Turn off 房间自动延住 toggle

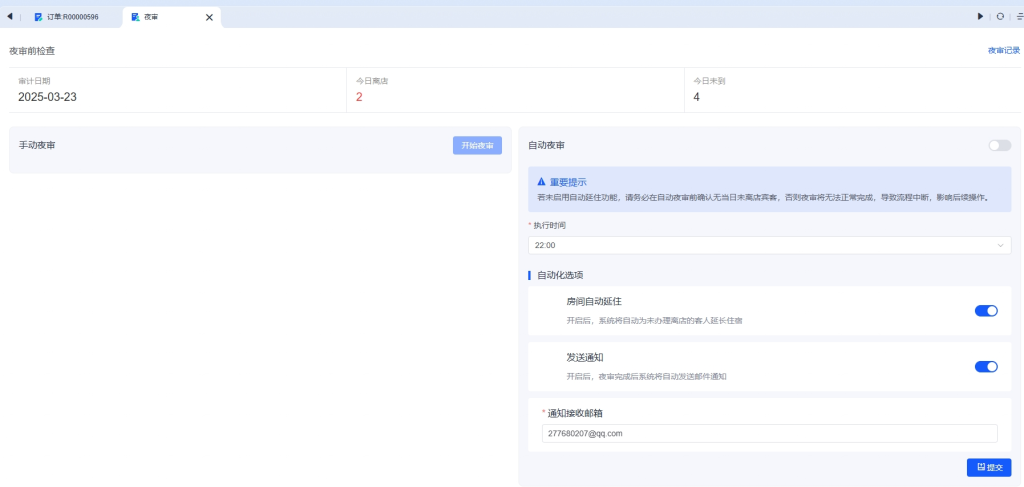[x=986, y=310]
